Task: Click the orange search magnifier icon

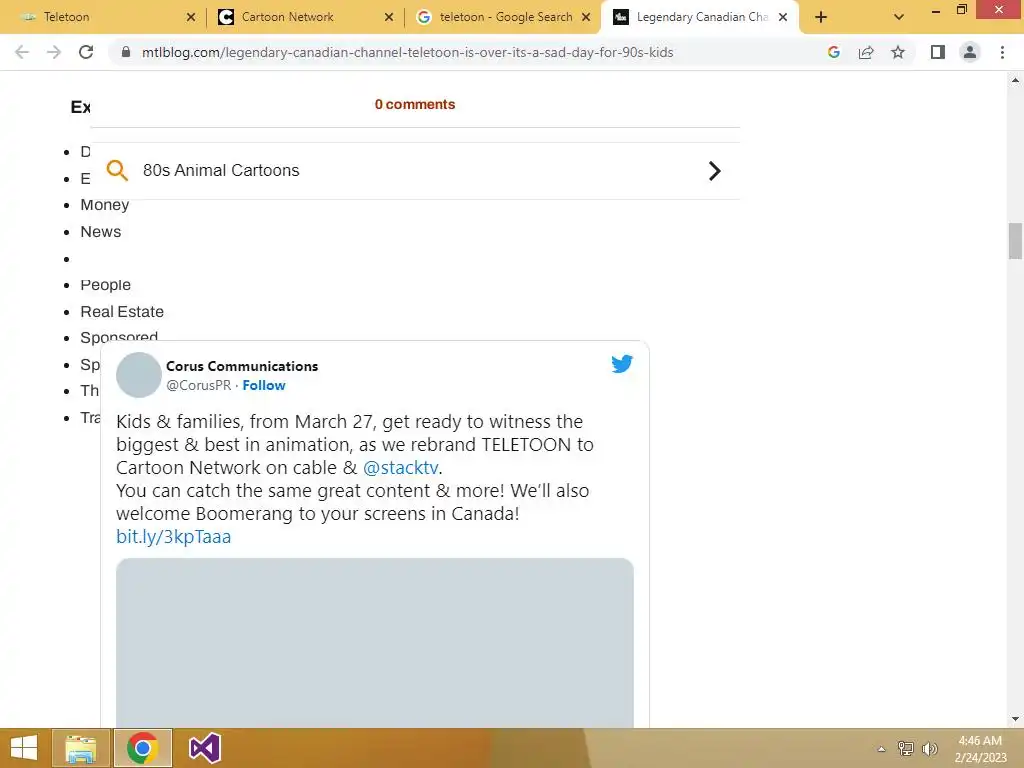Action: (x=117, y=170)
